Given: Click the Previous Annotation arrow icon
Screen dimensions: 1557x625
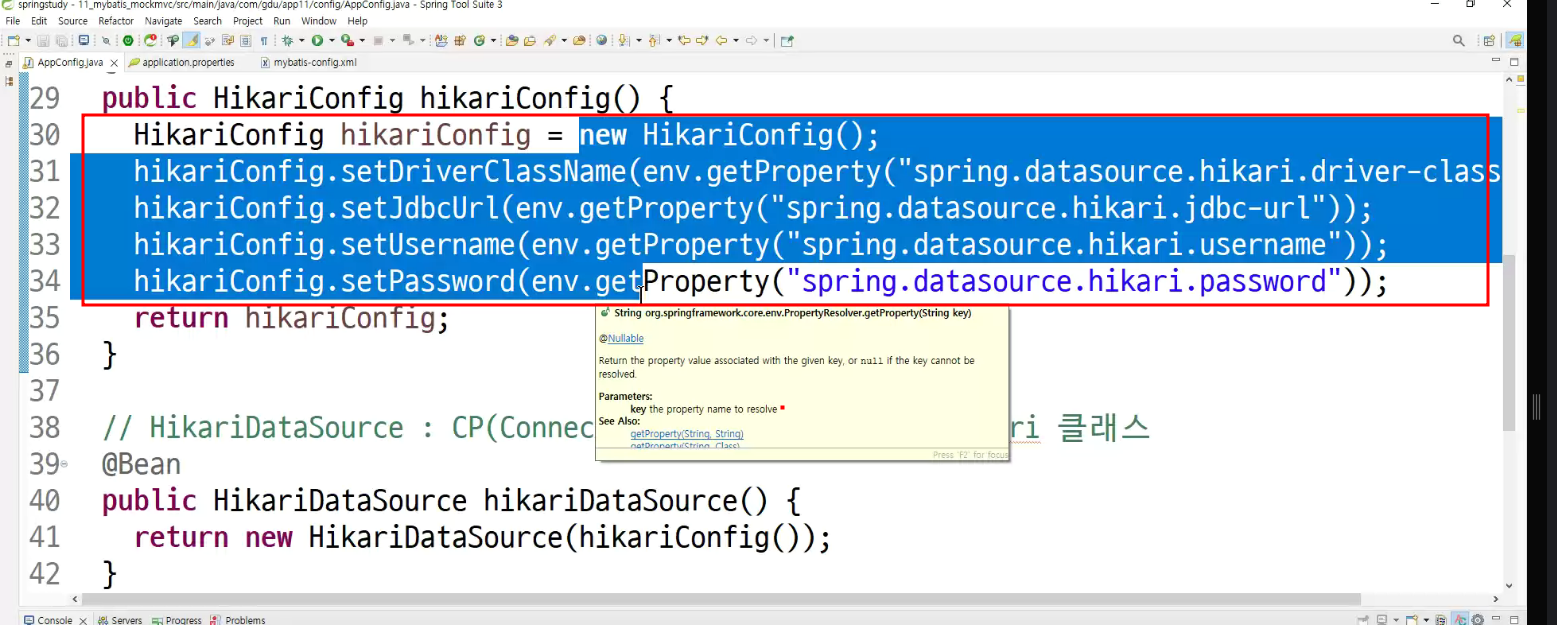Looking at the screenshot, I should 654,40.
